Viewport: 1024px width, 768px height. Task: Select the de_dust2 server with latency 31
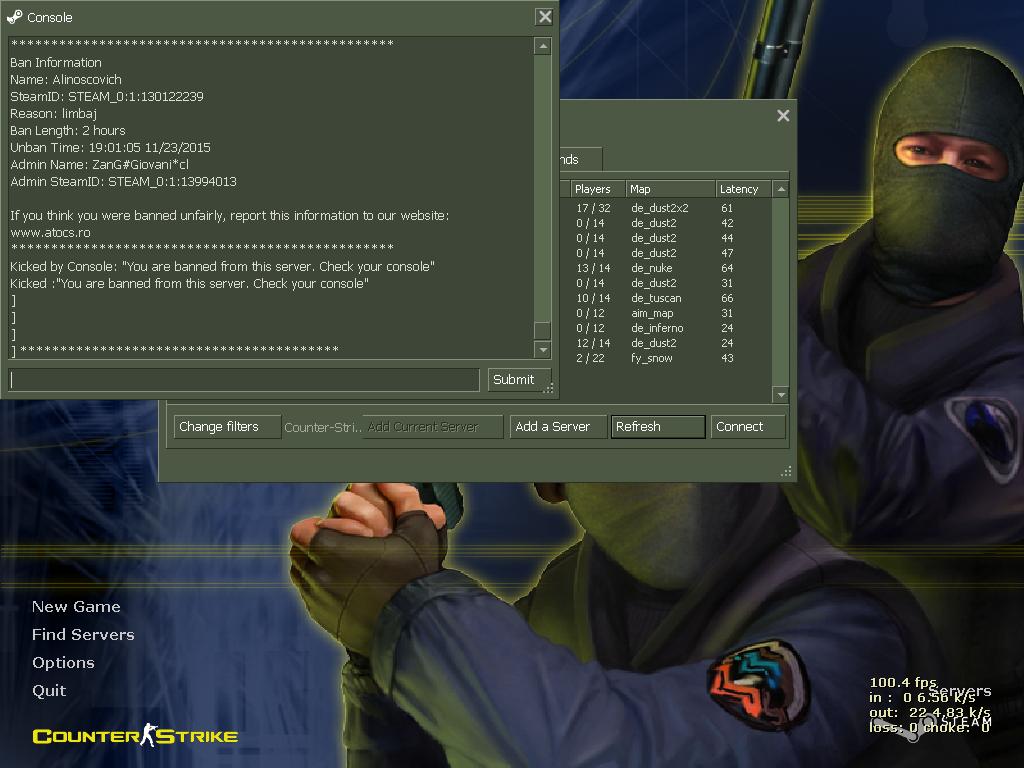click(665, 283)
